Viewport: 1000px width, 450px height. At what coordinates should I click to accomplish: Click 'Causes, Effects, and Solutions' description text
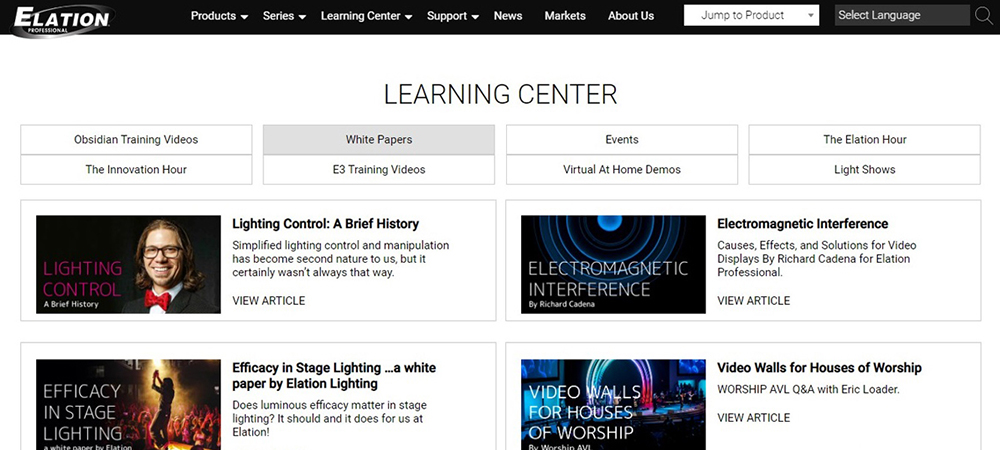click(x=817, y=259)
